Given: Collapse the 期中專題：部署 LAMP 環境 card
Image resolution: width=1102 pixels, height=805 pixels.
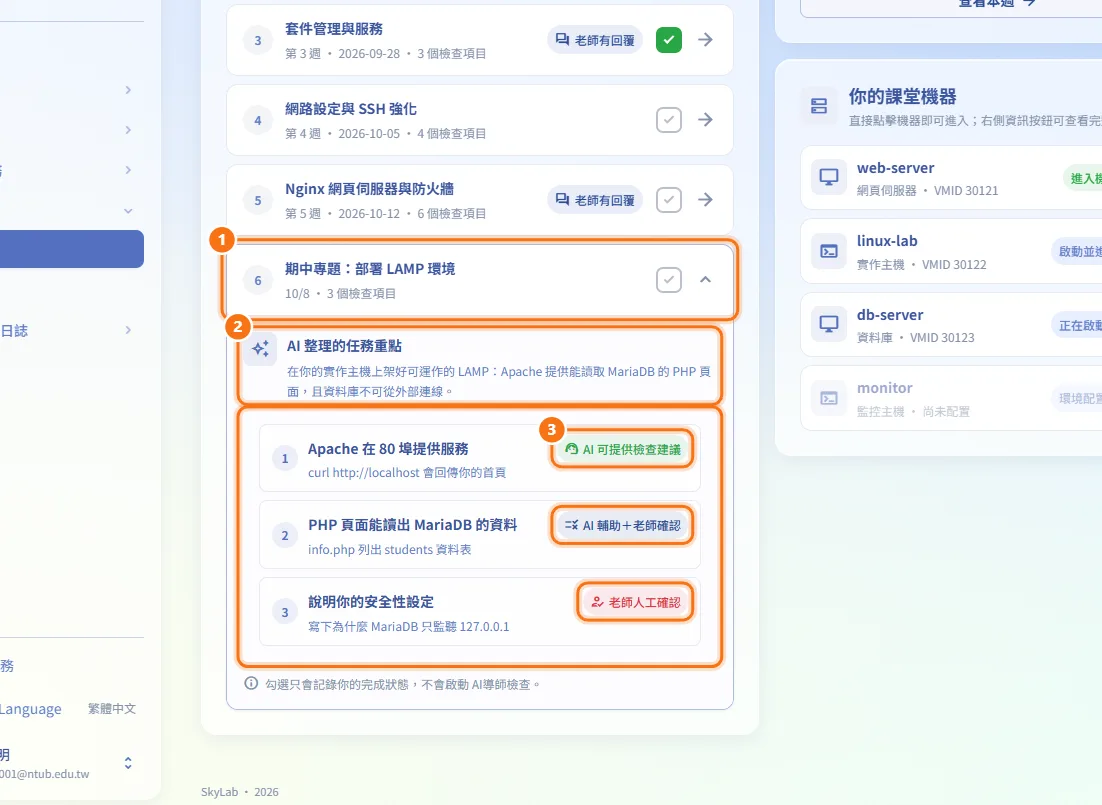Looking at the screenshot, I should click(x=705, y=280).
